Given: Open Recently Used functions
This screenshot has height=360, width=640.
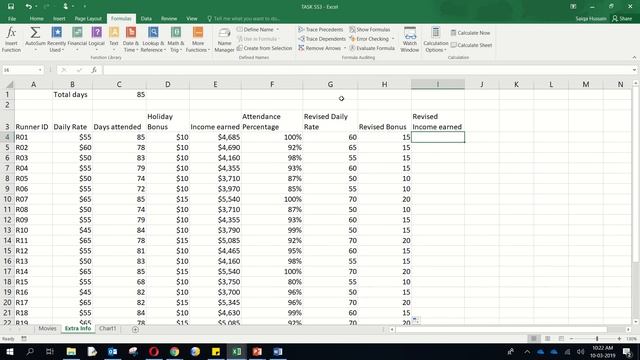Looking at the screenshot, I should tap(56, 39).
